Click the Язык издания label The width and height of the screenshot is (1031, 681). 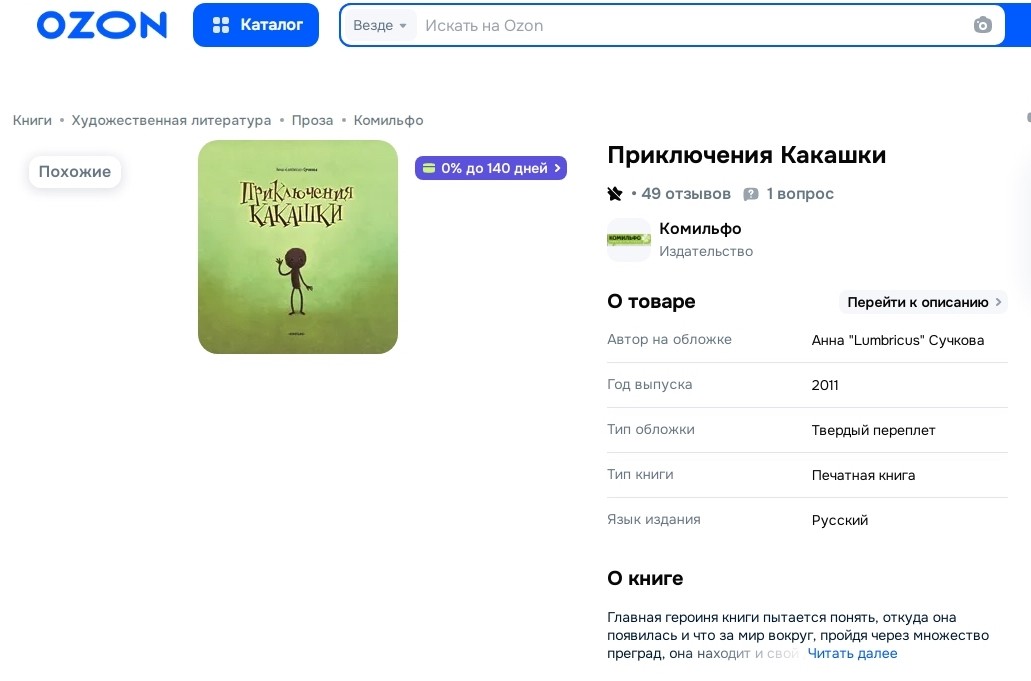tap(654, 519)
